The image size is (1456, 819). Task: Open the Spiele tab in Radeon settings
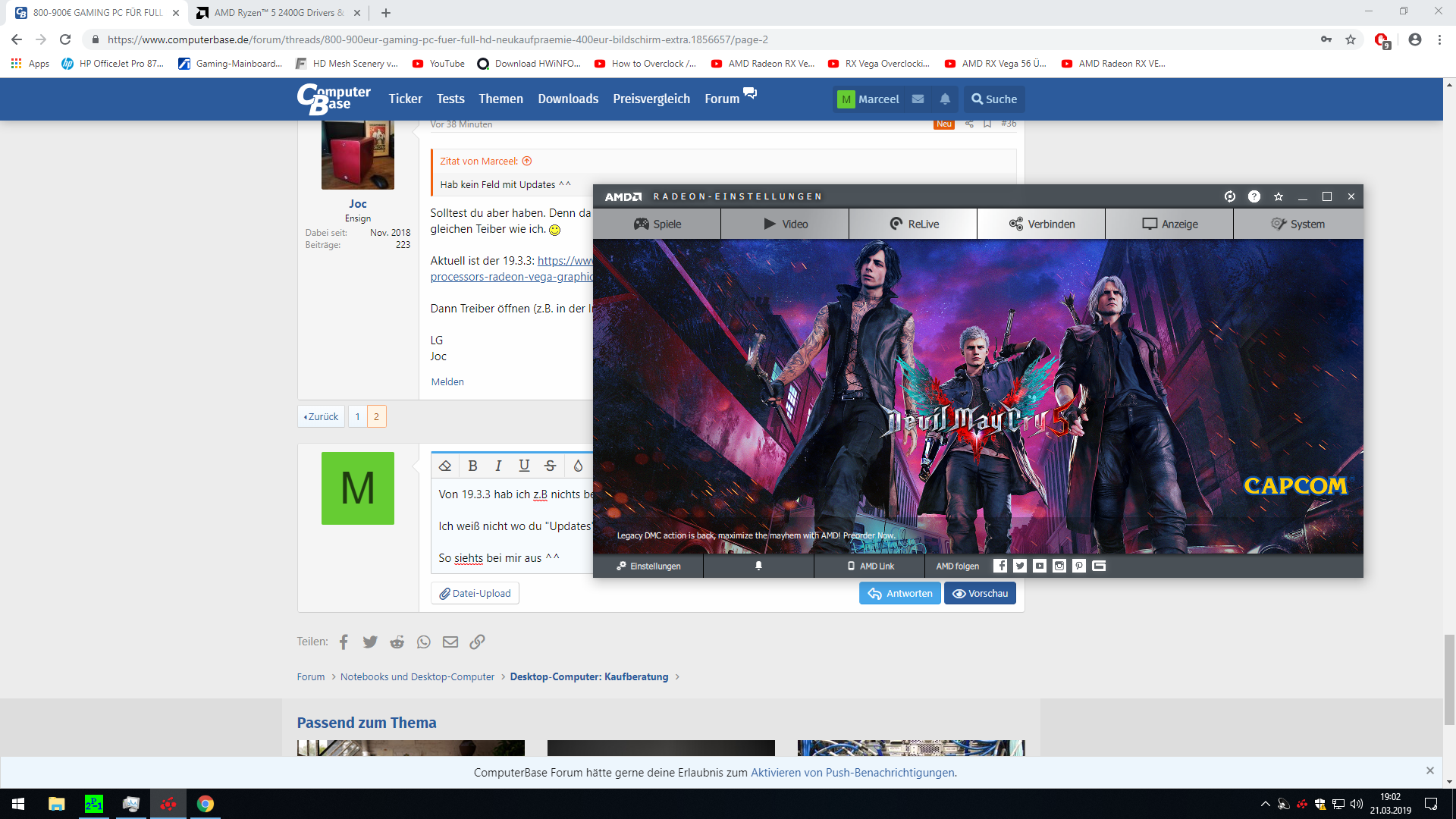(657, 224)
